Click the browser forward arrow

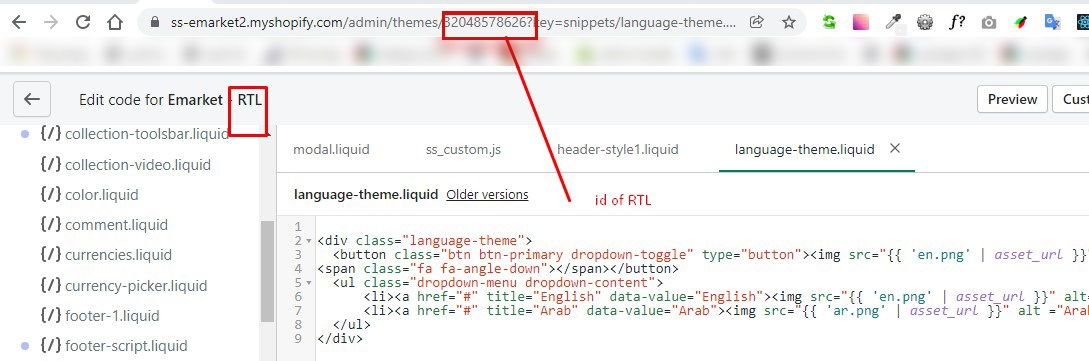(x=51, y=22)
